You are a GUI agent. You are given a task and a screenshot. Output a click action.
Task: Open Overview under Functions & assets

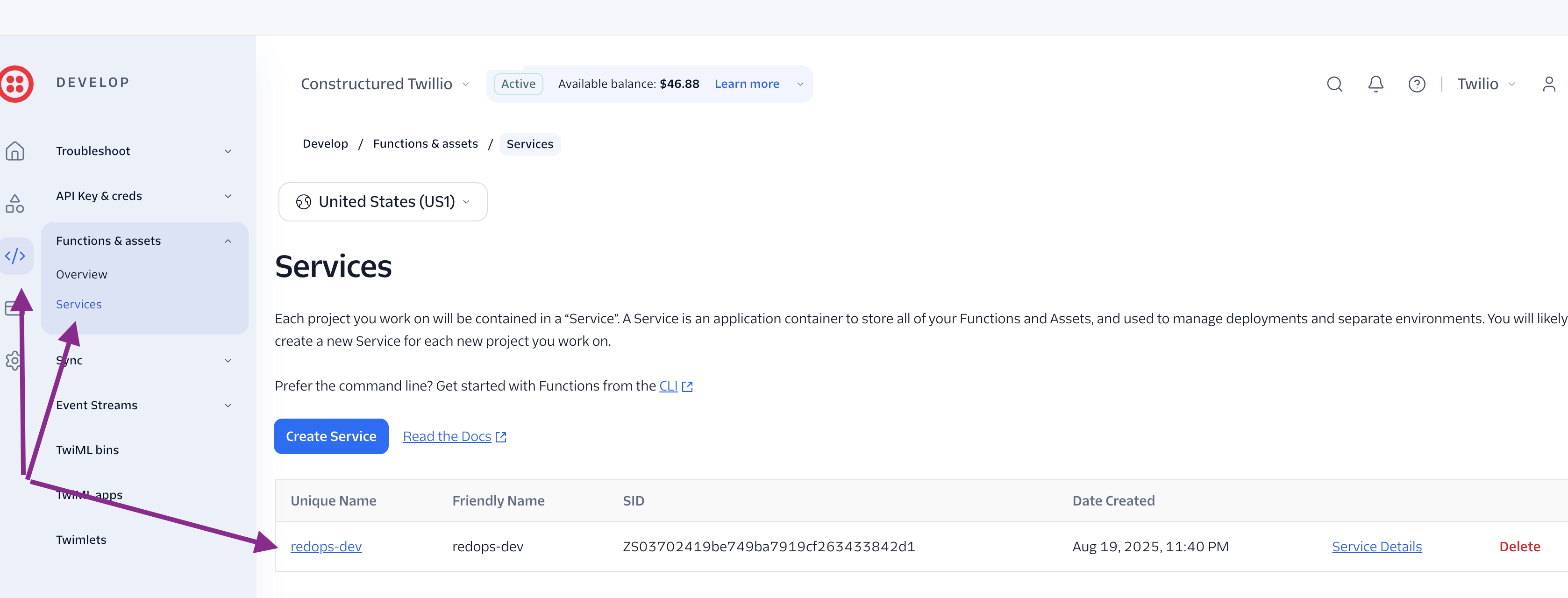(x=82, y=274)
